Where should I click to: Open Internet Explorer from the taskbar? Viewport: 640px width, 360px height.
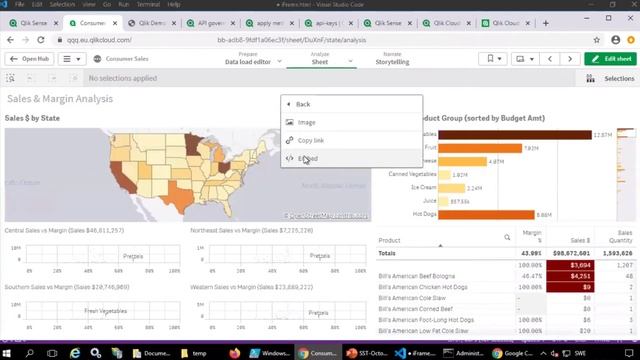pyautogui.click(x=75, y=353)
